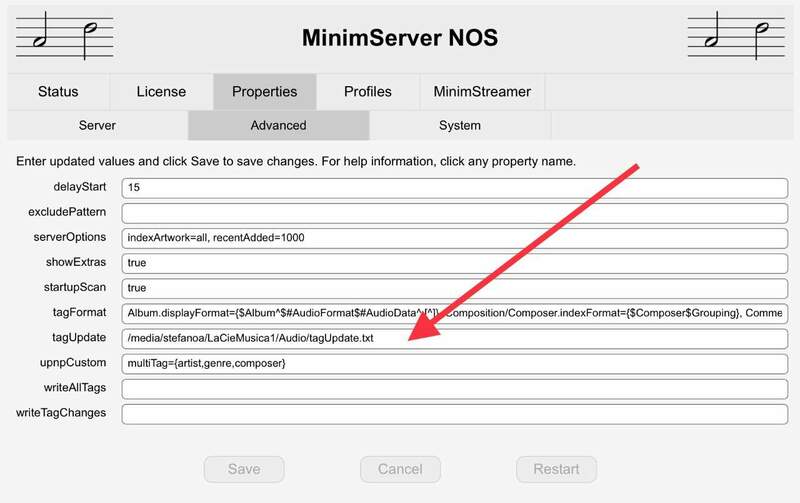The width and height of the screenshot is (800, 503).
Task: Click the empty writeAllTags input field
Action: [455, 389]
